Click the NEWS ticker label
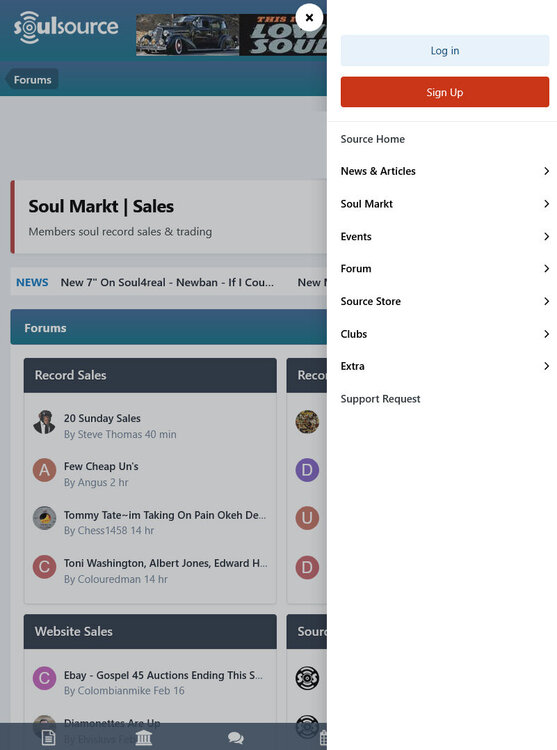557x750 pixels. [x=32, y=283]
